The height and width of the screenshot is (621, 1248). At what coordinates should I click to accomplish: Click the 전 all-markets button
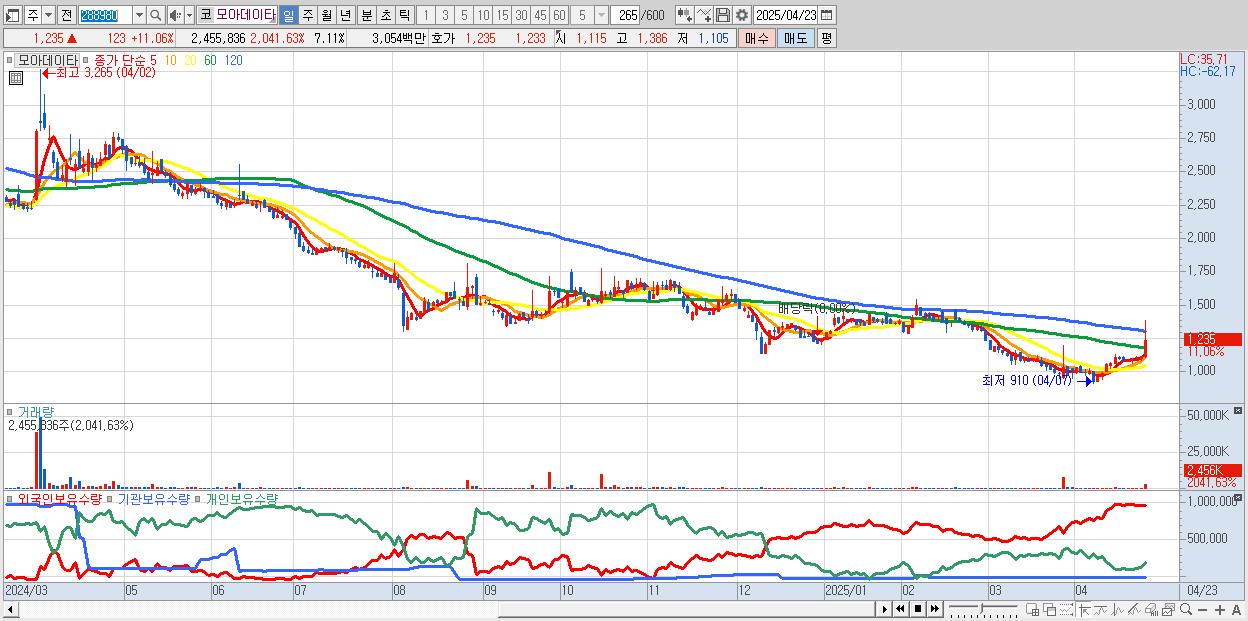click(66, 15)
